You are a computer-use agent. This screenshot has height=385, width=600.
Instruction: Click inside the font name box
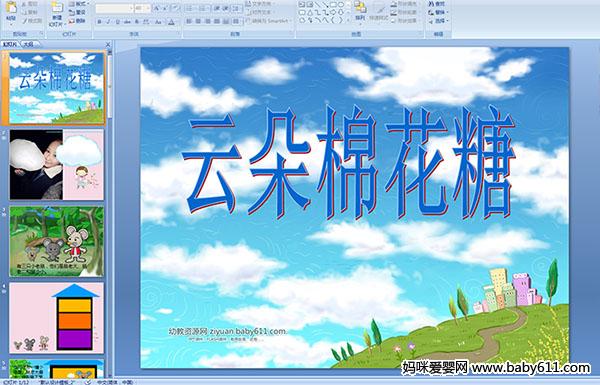112,8
